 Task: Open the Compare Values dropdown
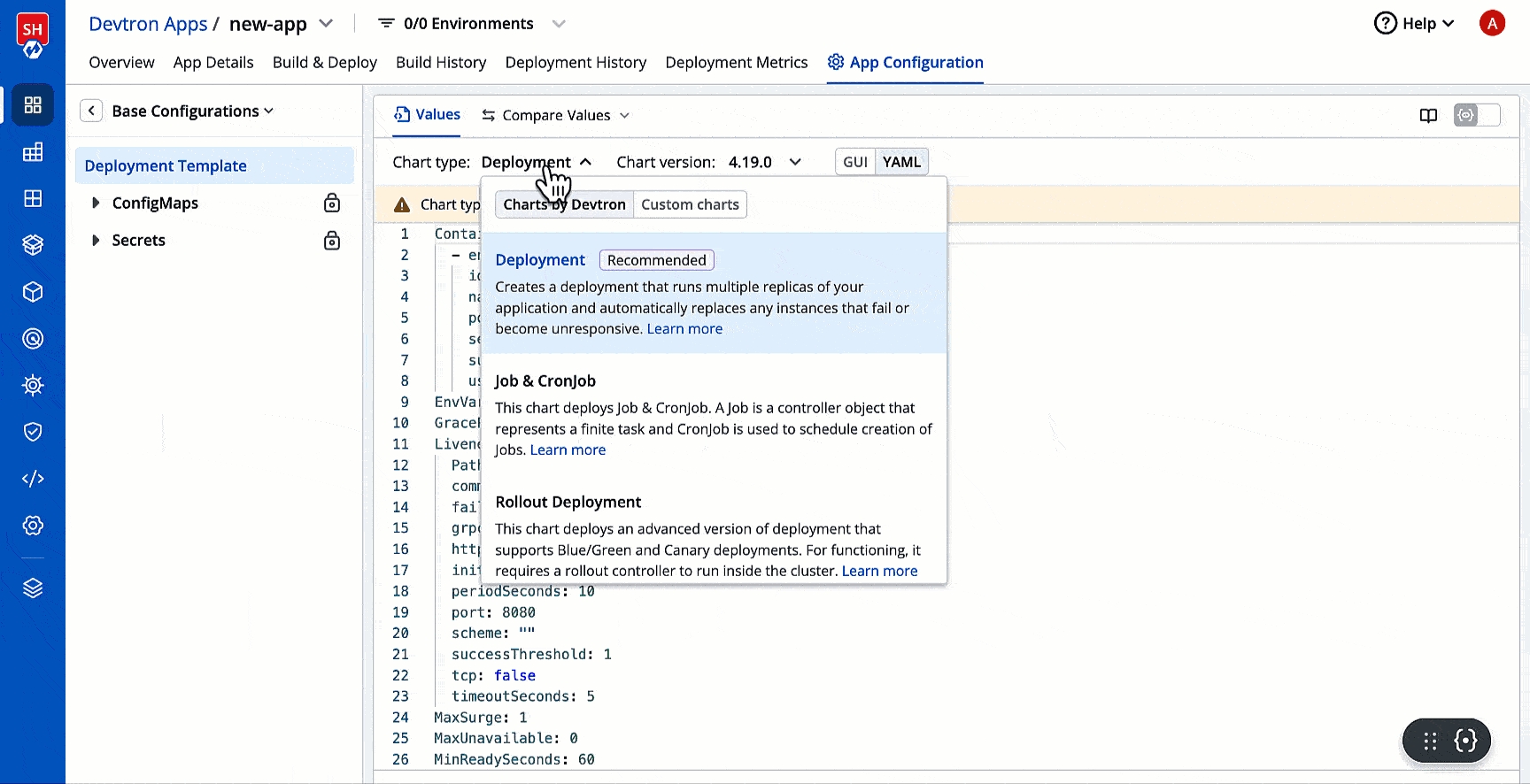(x=556, y=116)
